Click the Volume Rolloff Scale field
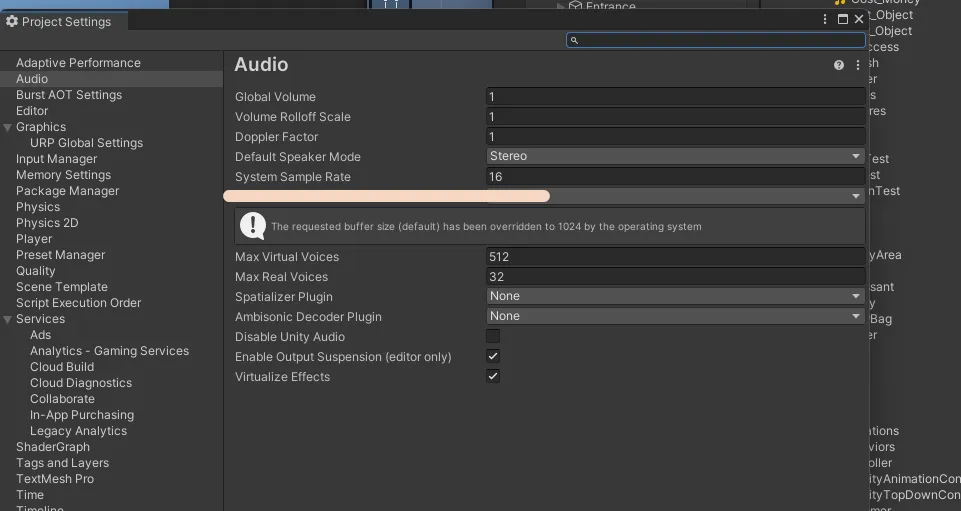This screenshot has width=961, height=511. coord(675,116)
